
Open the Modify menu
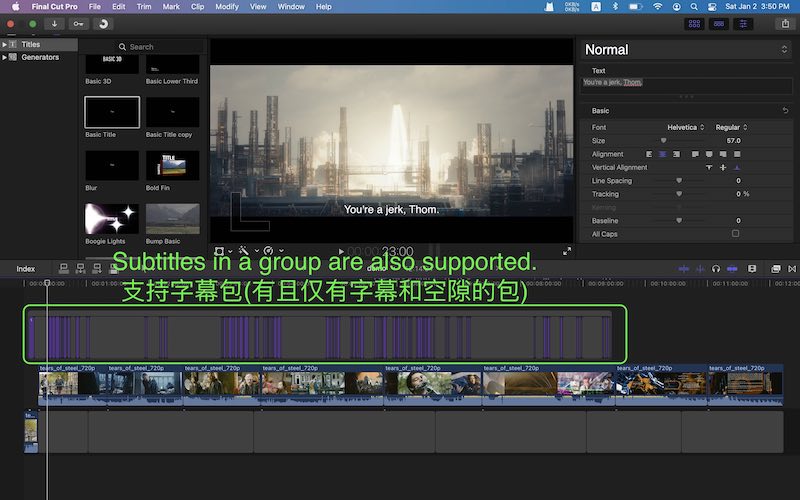(227, 7)
